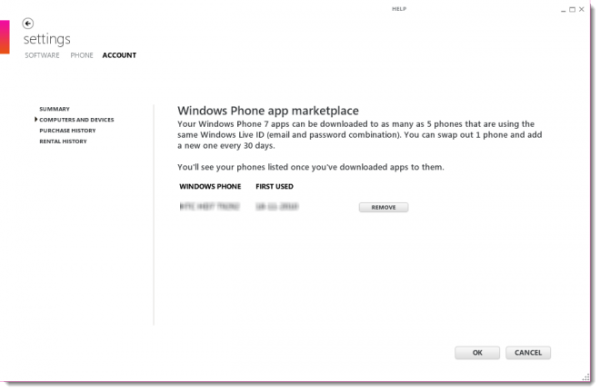Close the settings window
The image size is (600, 391).
click(x=582, y=9)
